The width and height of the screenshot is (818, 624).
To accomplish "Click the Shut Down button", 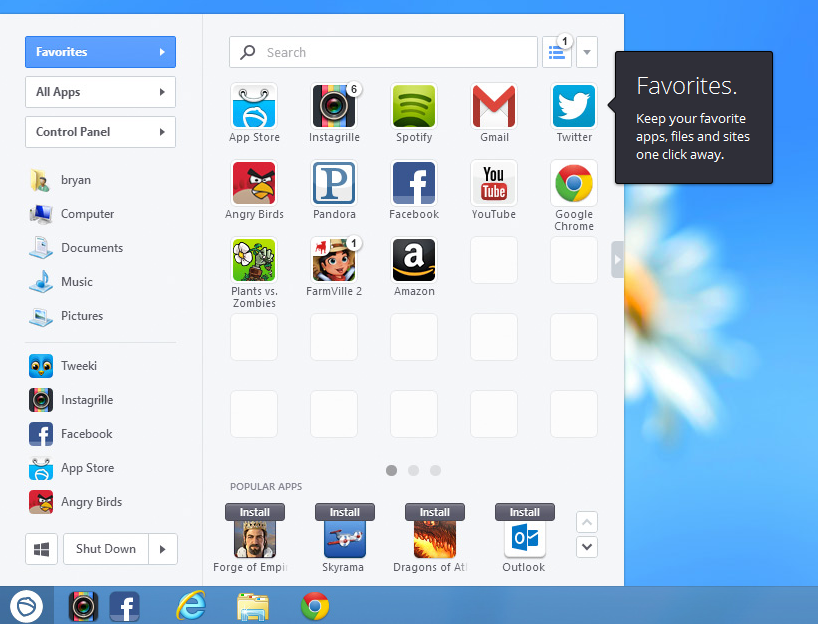I will tap(106, 548).
